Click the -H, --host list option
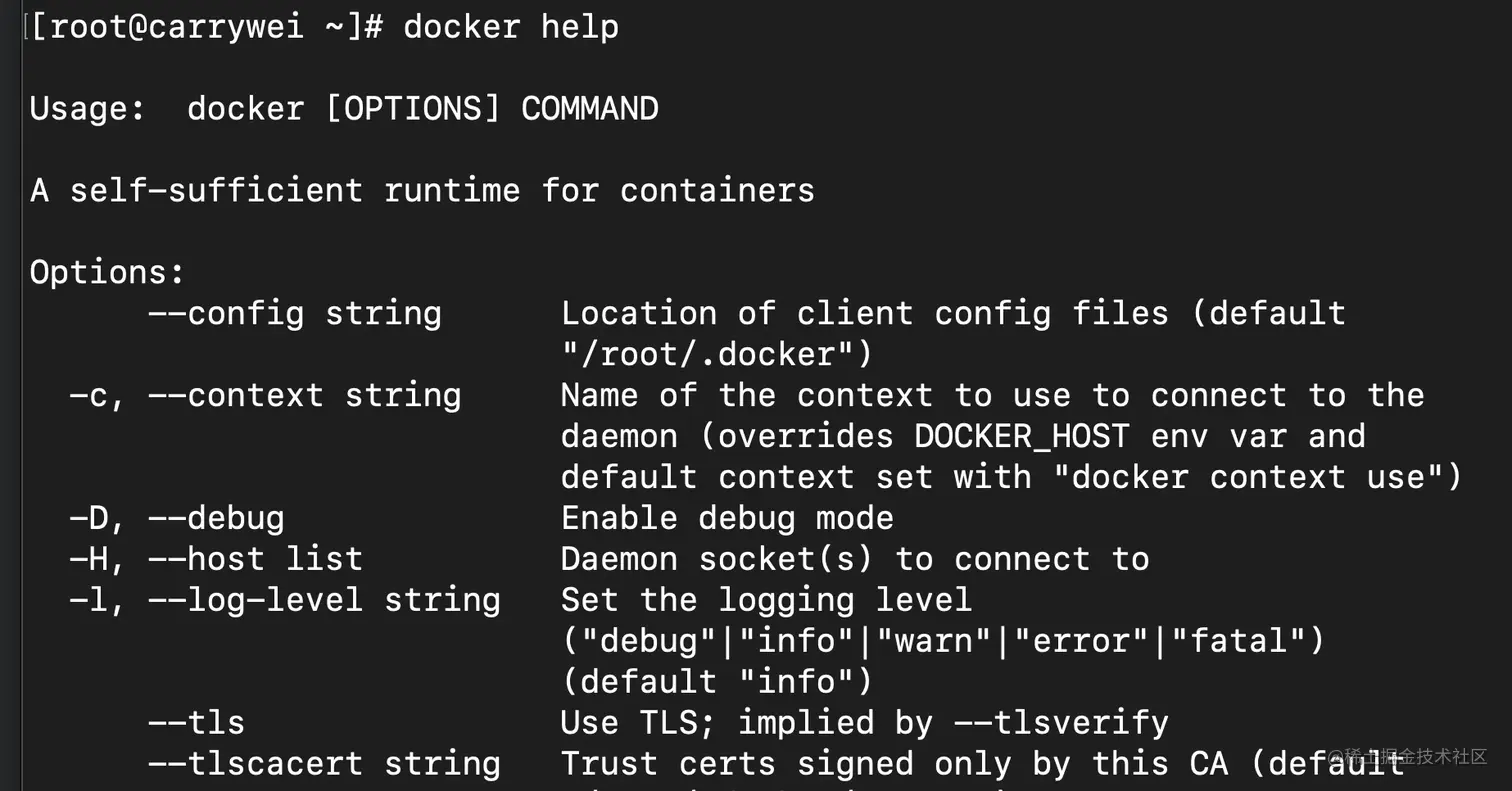1512x791 pixels. tap(216, 559)
